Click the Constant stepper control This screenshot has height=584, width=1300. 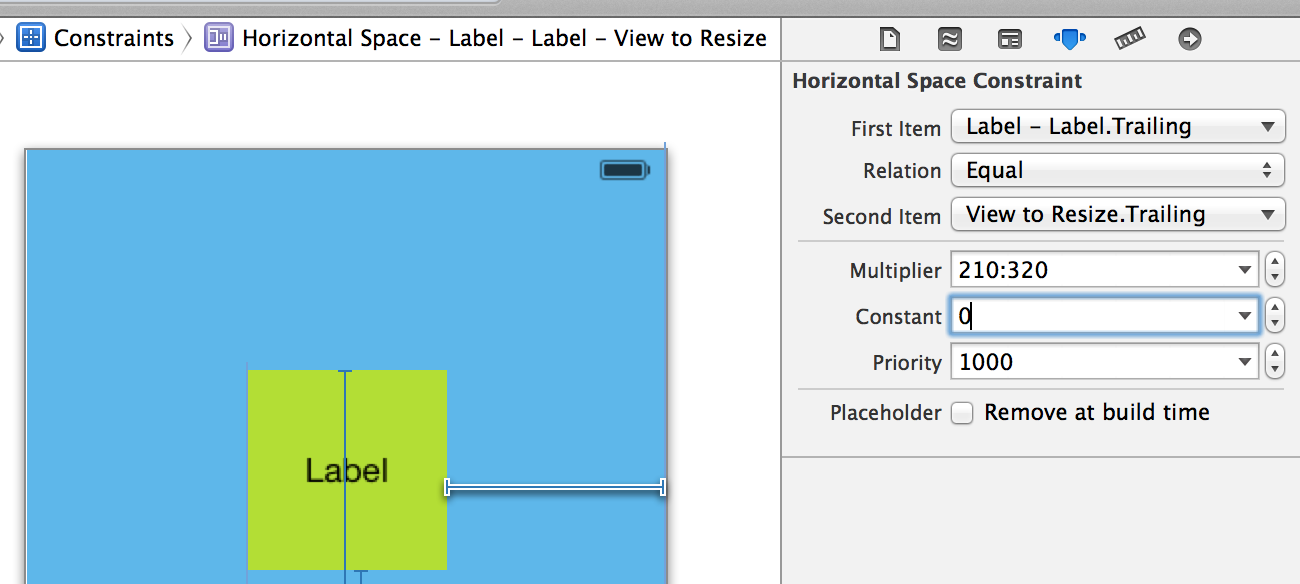pos(1274,316)
